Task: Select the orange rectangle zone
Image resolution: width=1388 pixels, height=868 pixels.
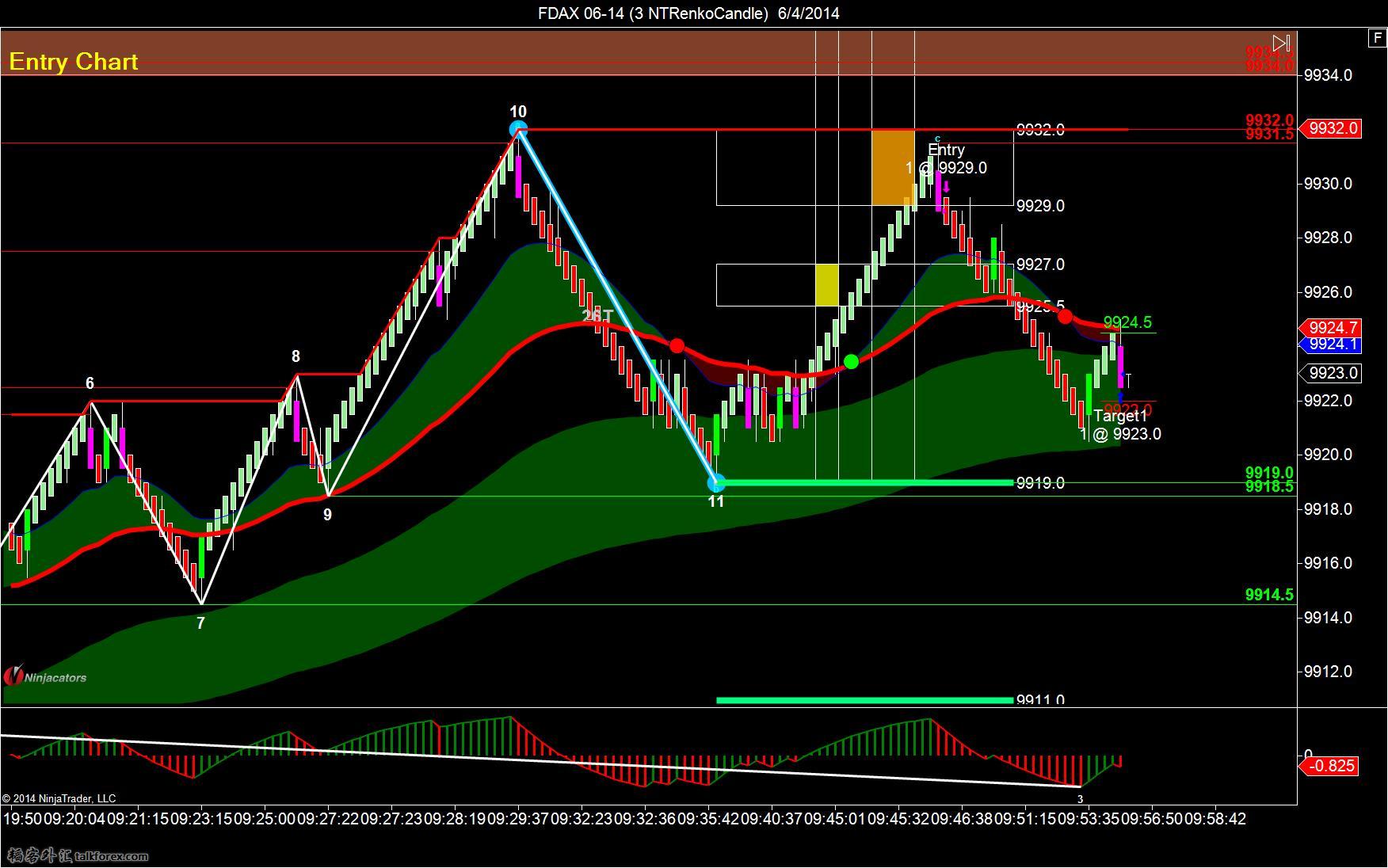Action: click(x=893, y=168)
